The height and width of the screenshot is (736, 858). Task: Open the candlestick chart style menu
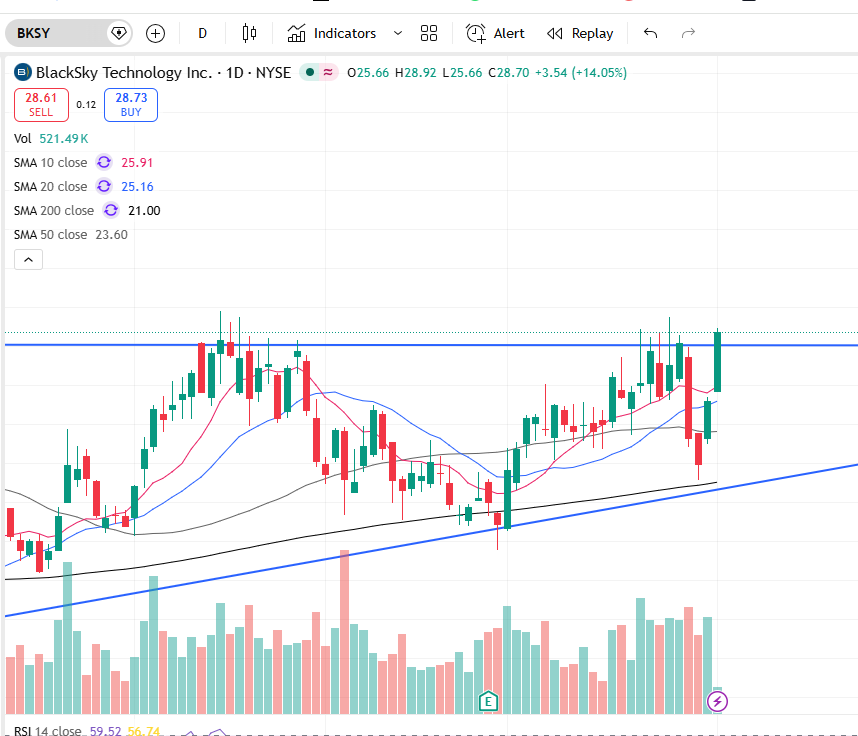coord(249,33)
